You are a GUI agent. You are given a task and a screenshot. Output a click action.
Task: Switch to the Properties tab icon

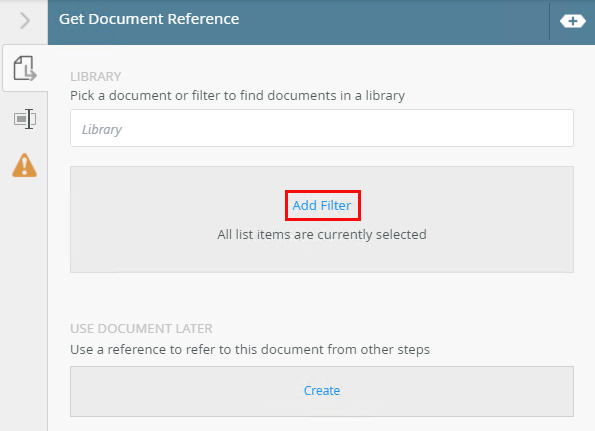click(25, 119)
